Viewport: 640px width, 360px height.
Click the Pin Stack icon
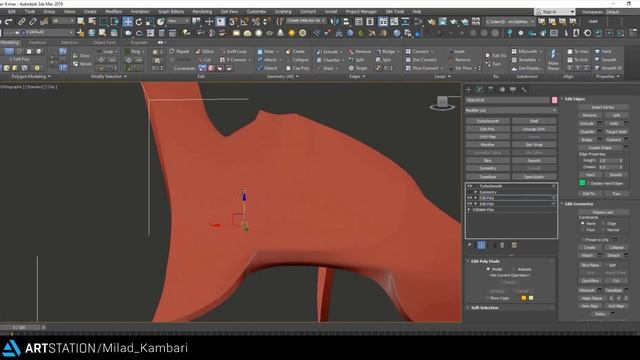tap(470, 245)
